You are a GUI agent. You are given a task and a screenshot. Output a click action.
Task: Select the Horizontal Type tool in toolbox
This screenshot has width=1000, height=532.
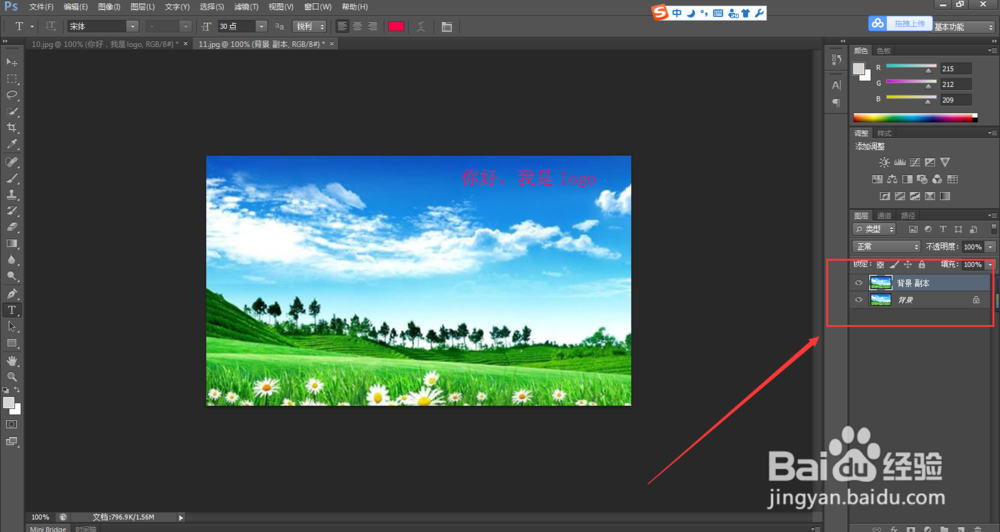[x=11, y=310]
